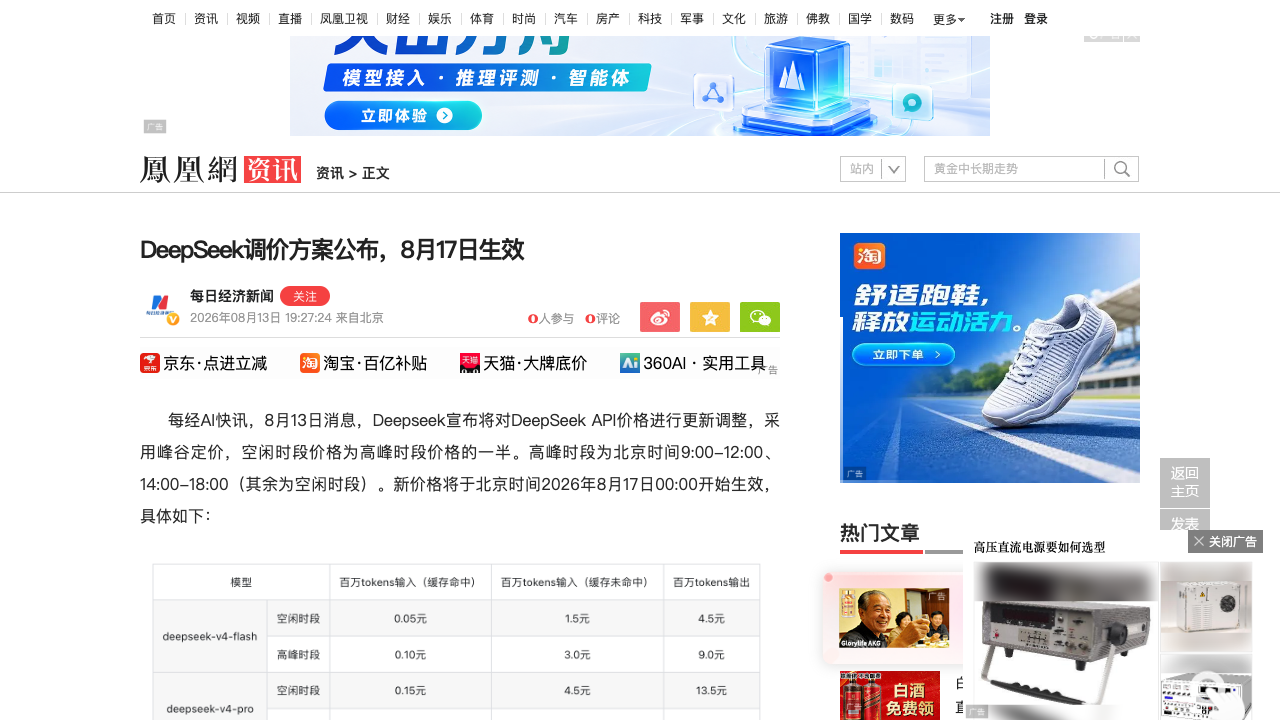The height and width of the screenshot is (720, 1280).
Task: Go to 首页 in top navigation
Action: click(x=164, y=18)
